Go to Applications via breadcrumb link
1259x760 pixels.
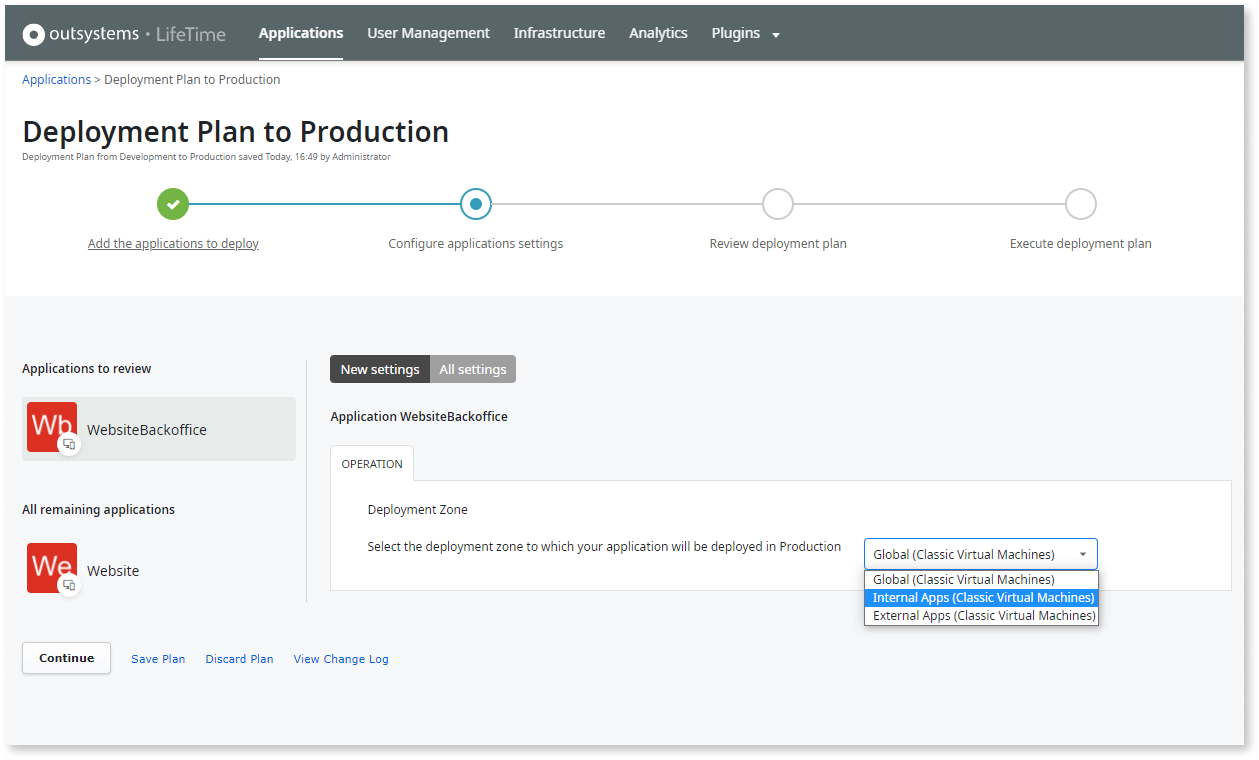(56, 80)
